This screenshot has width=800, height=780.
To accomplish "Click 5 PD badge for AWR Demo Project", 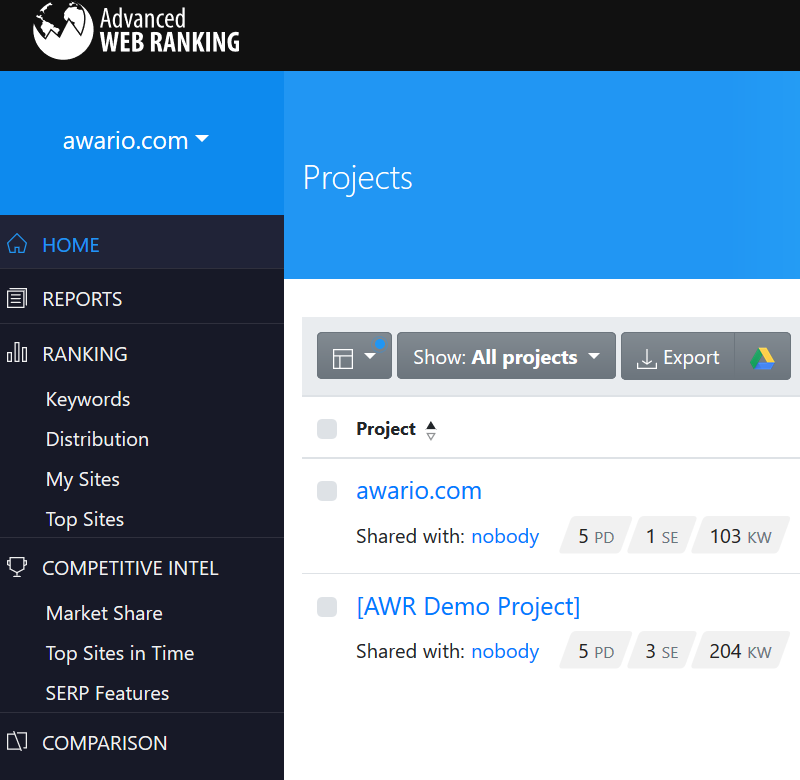I will click(x=595, y=651).
